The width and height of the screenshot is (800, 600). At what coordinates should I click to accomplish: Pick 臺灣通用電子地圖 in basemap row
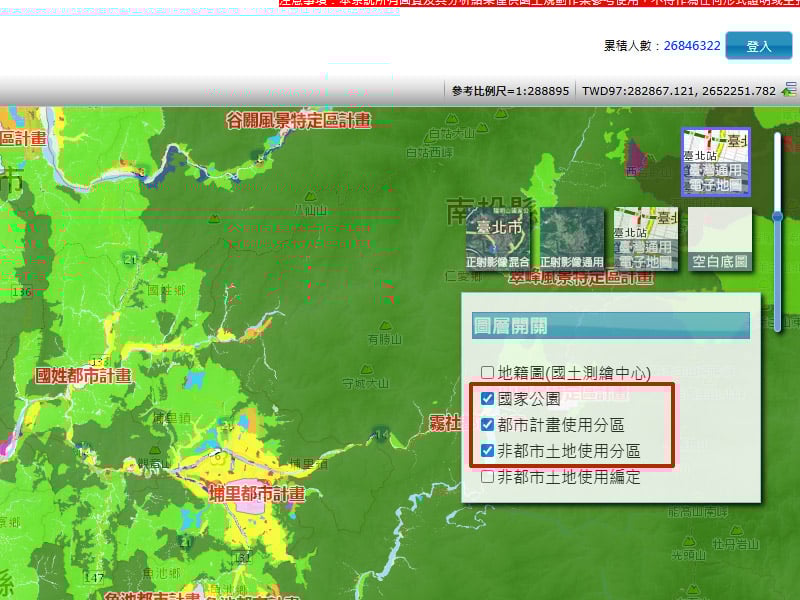[646, 239]
